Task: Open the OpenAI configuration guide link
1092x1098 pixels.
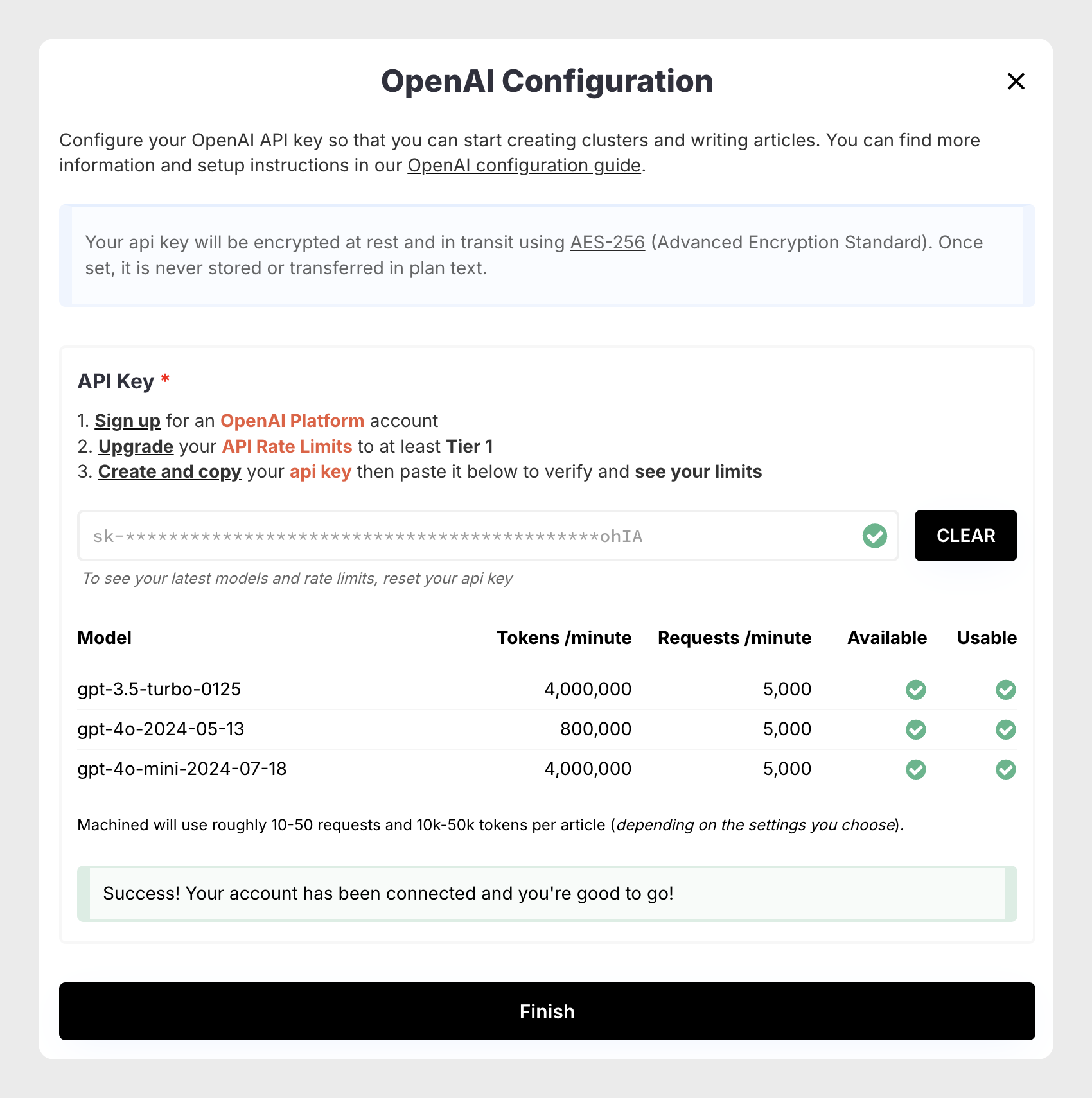Action: (524, 166)
